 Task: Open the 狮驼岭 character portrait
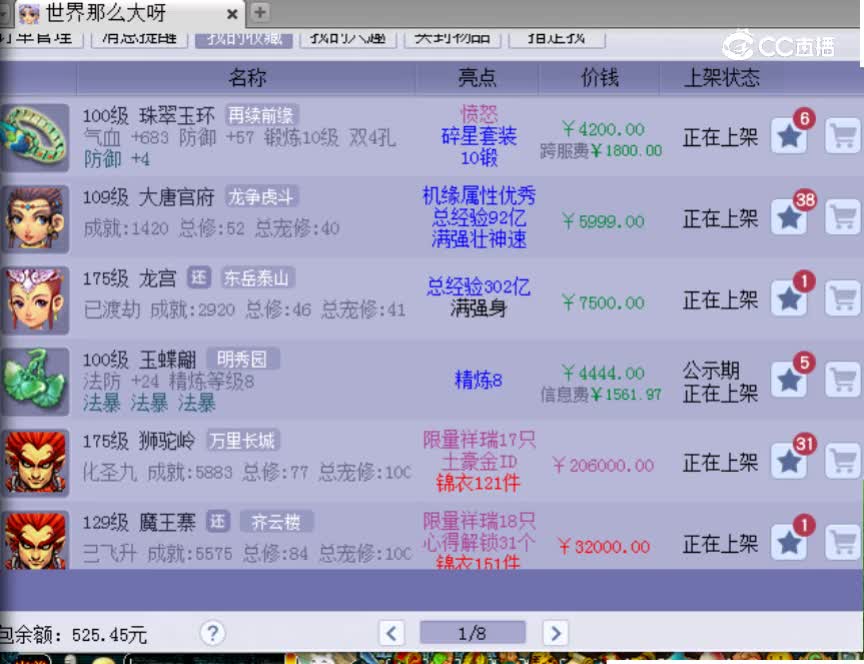click(35, 463)
